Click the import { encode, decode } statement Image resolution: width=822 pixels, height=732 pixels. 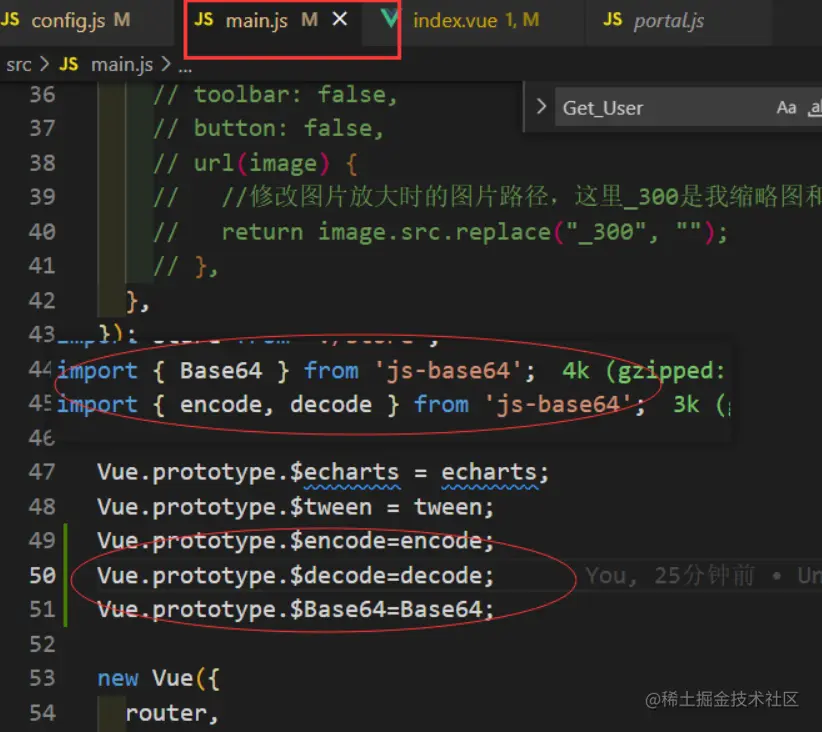pyautogui.click(x=351, y=405)
